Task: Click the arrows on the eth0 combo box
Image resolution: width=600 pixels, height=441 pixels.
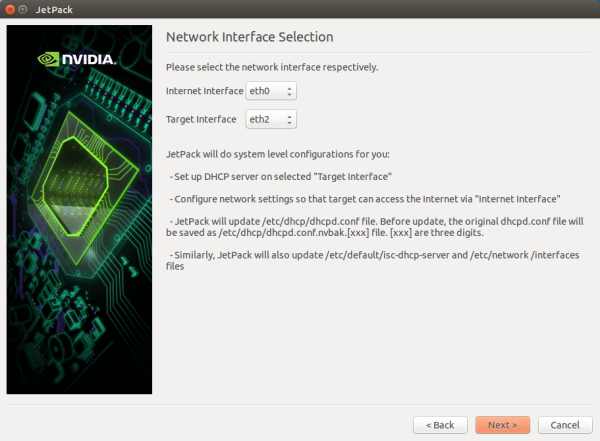Action: pos(290,91)
